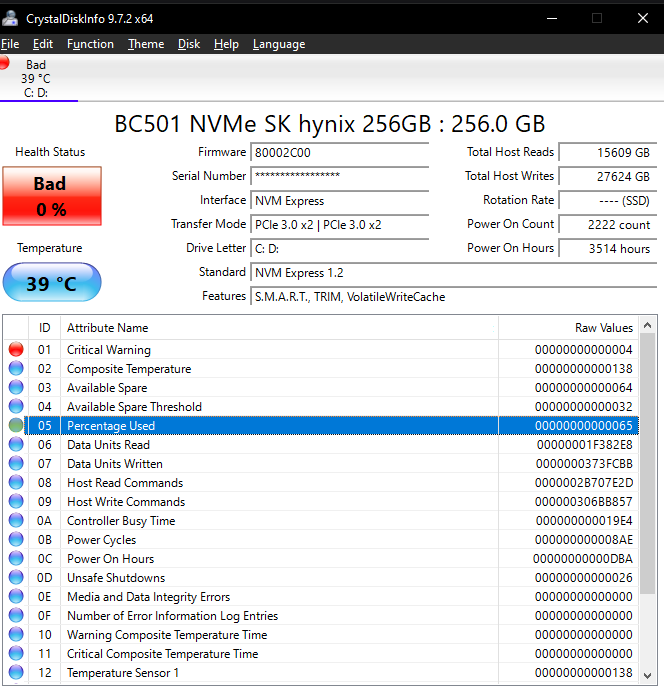Click blue status icon for Unsafe Shutdowns
Viewport: 664px width, 690px height.
(16, 577)
